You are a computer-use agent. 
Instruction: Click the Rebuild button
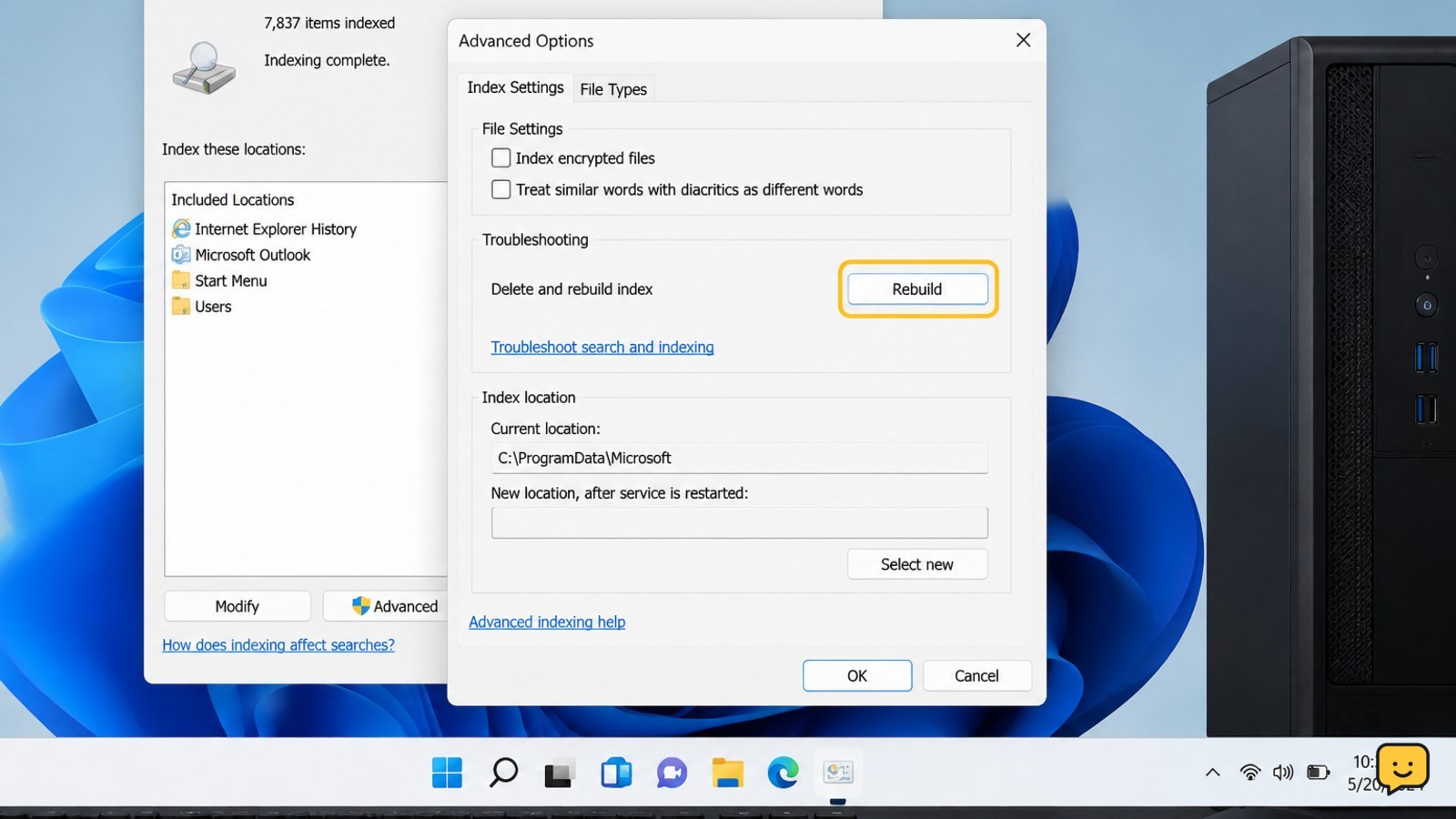[917, 288]
